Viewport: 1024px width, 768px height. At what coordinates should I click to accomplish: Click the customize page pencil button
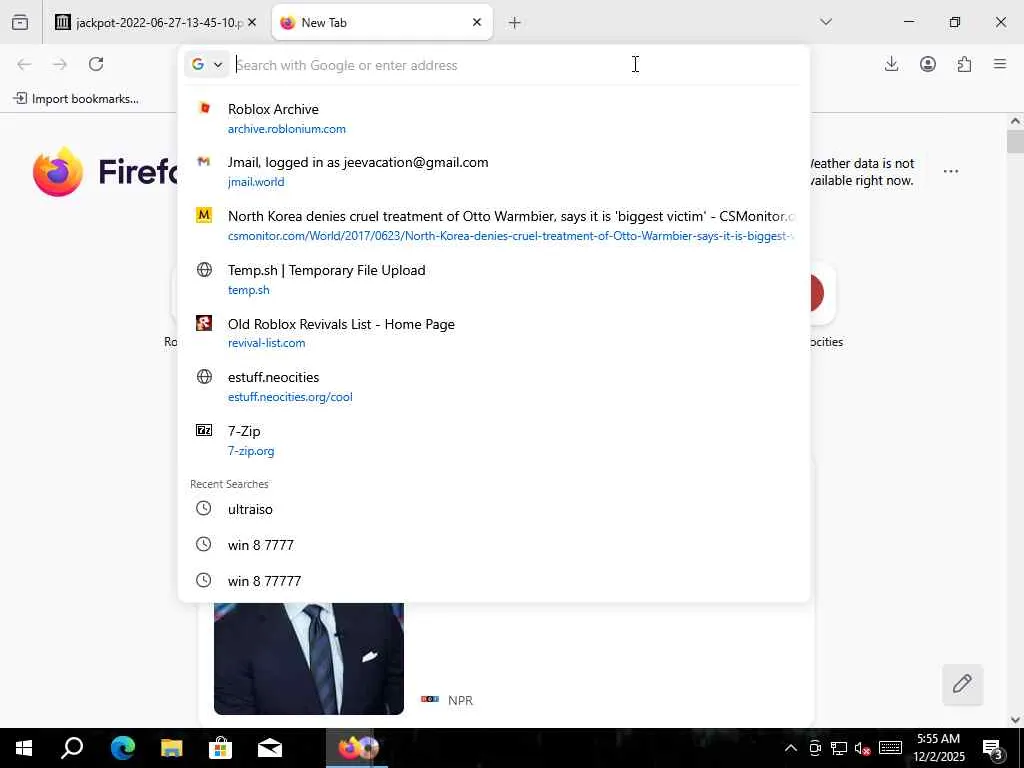(x=962, y=684)
